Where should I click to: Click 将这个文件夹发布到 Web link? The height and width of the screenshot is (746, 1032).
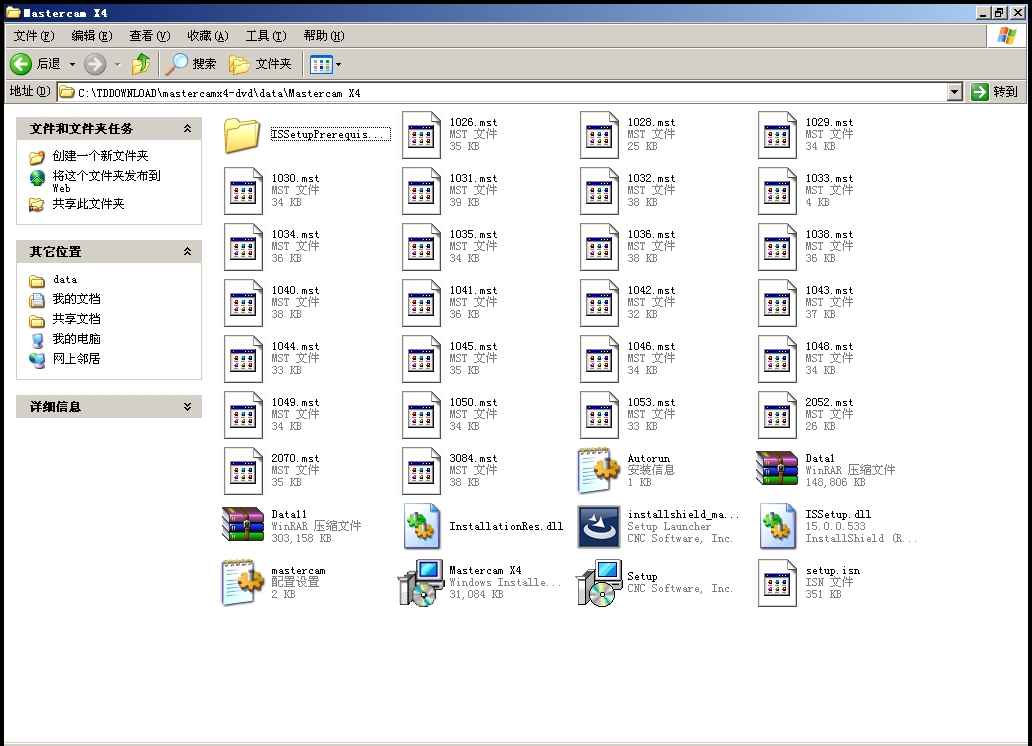click(x=106, y=181)
